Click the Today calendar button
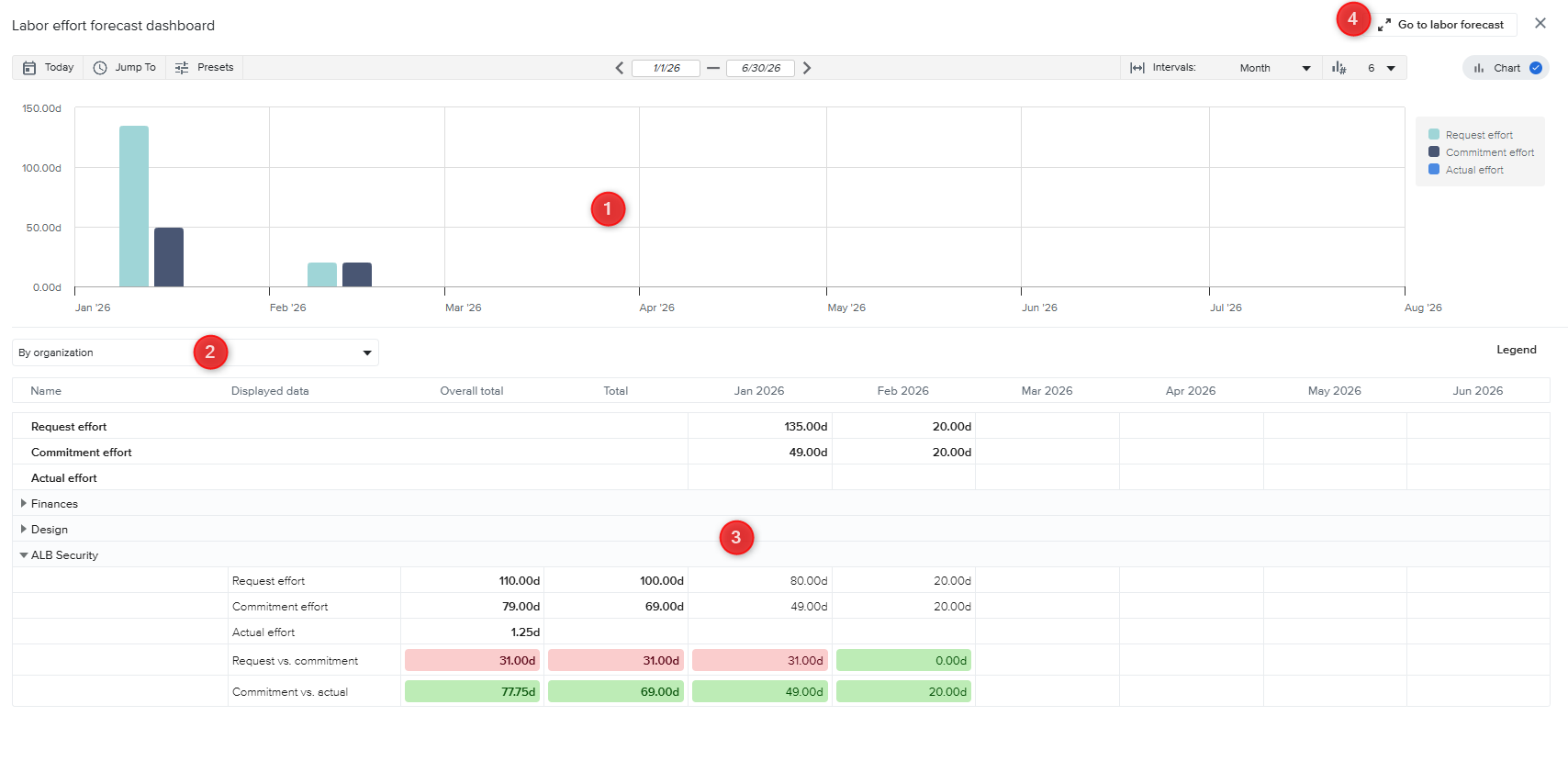1568x772 pixels. pyautogui.click(x=48, y=68)
